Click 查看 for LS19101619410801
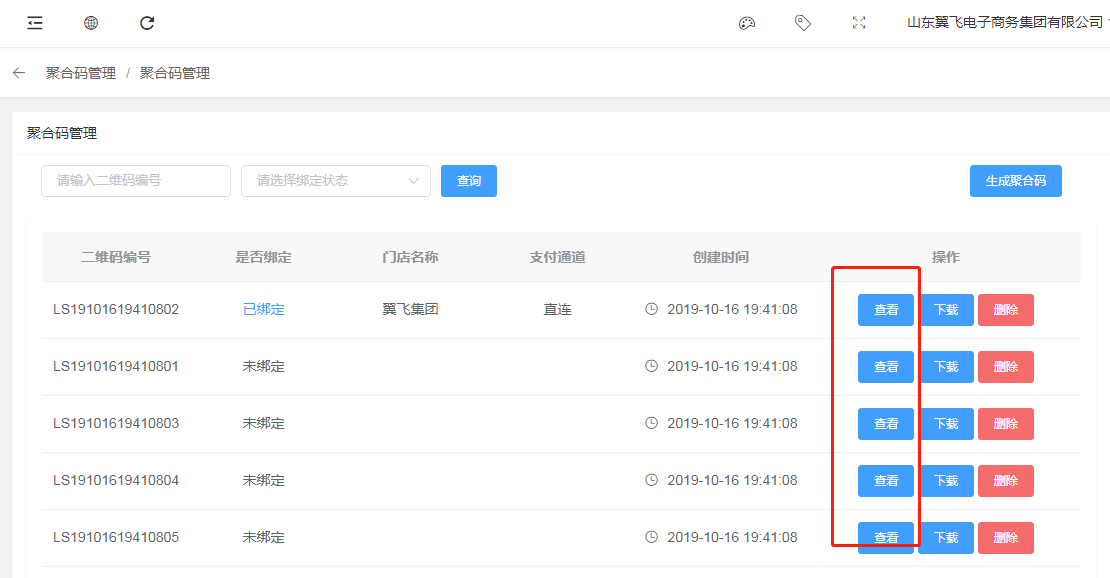Screen dimensions: 1110x578 point(886,367)
